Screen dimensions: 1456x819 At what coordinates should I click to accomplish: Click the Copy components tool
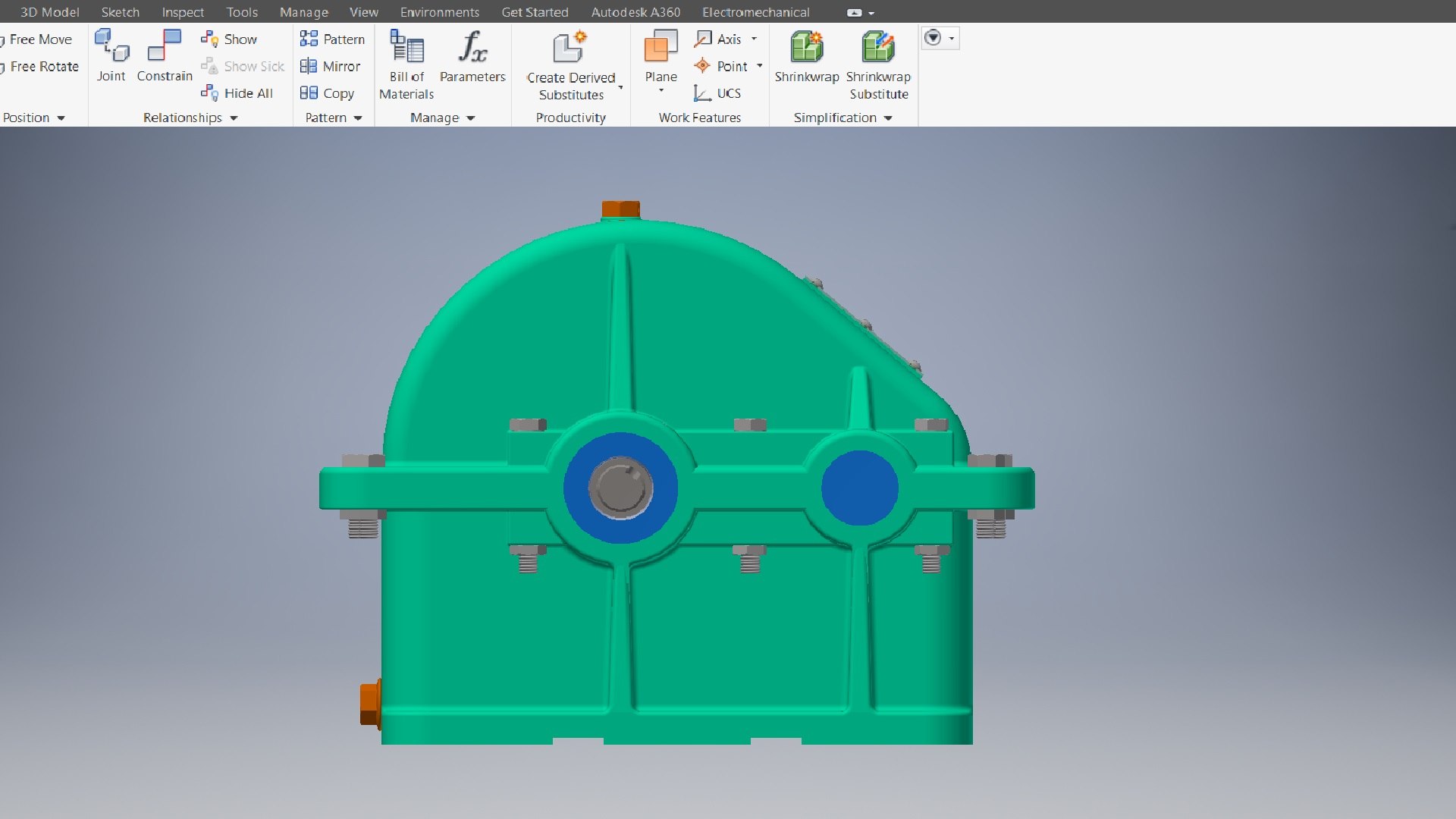[x=327, y=93]
